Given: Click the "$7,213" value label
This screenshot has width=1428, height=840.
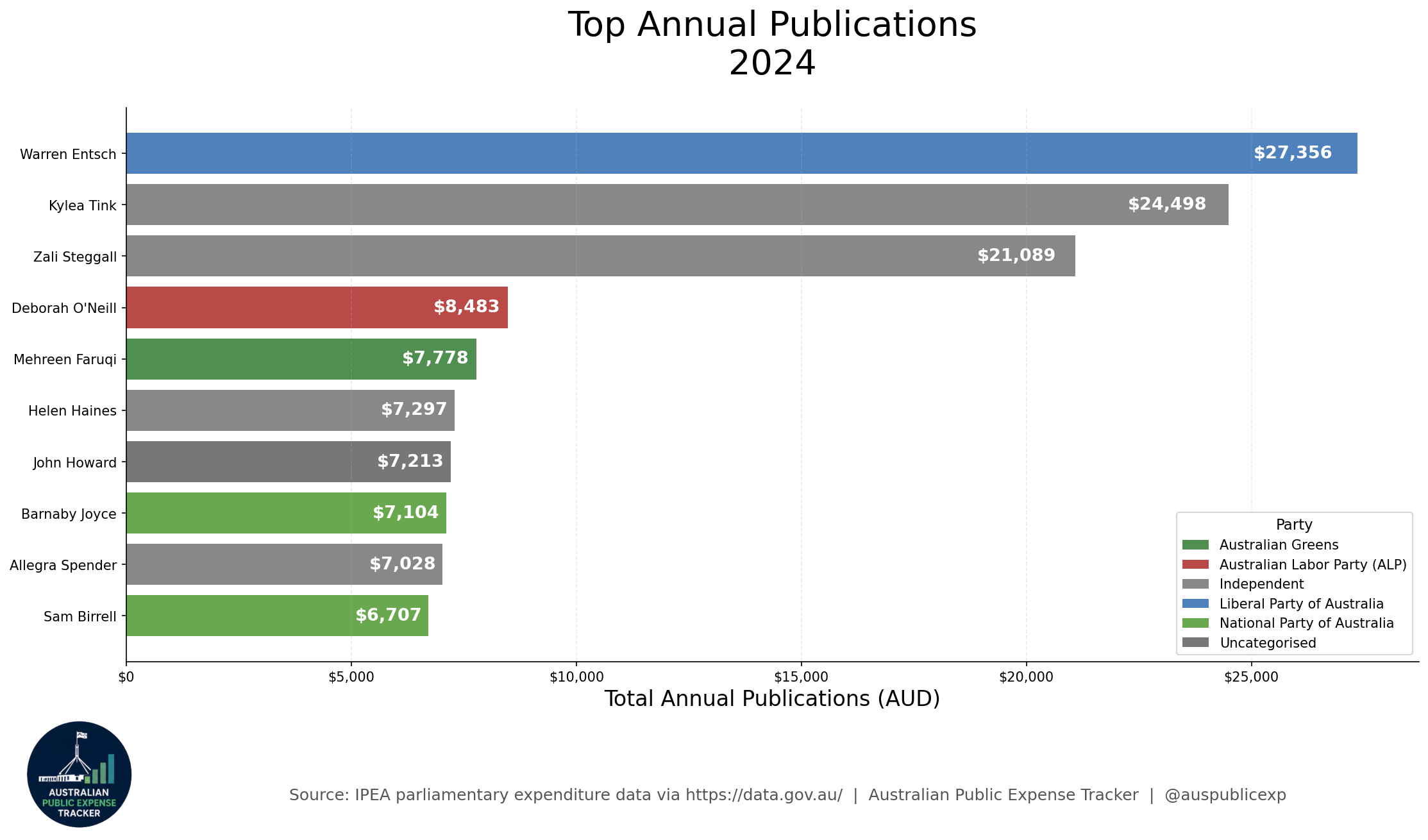Looking at the screenshot, I should click(x=410, y=461).
